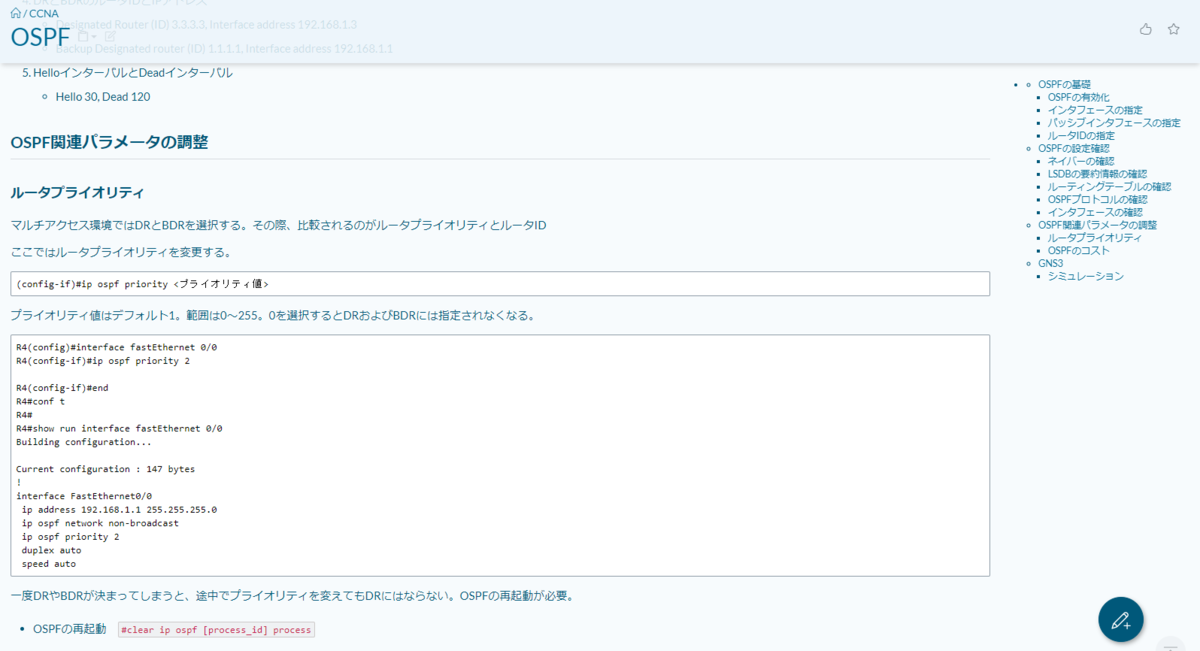Open the page options dropdown beside OSPF title
The width and height of the screenshot is (1200, 651).
(x=87, y=37)
